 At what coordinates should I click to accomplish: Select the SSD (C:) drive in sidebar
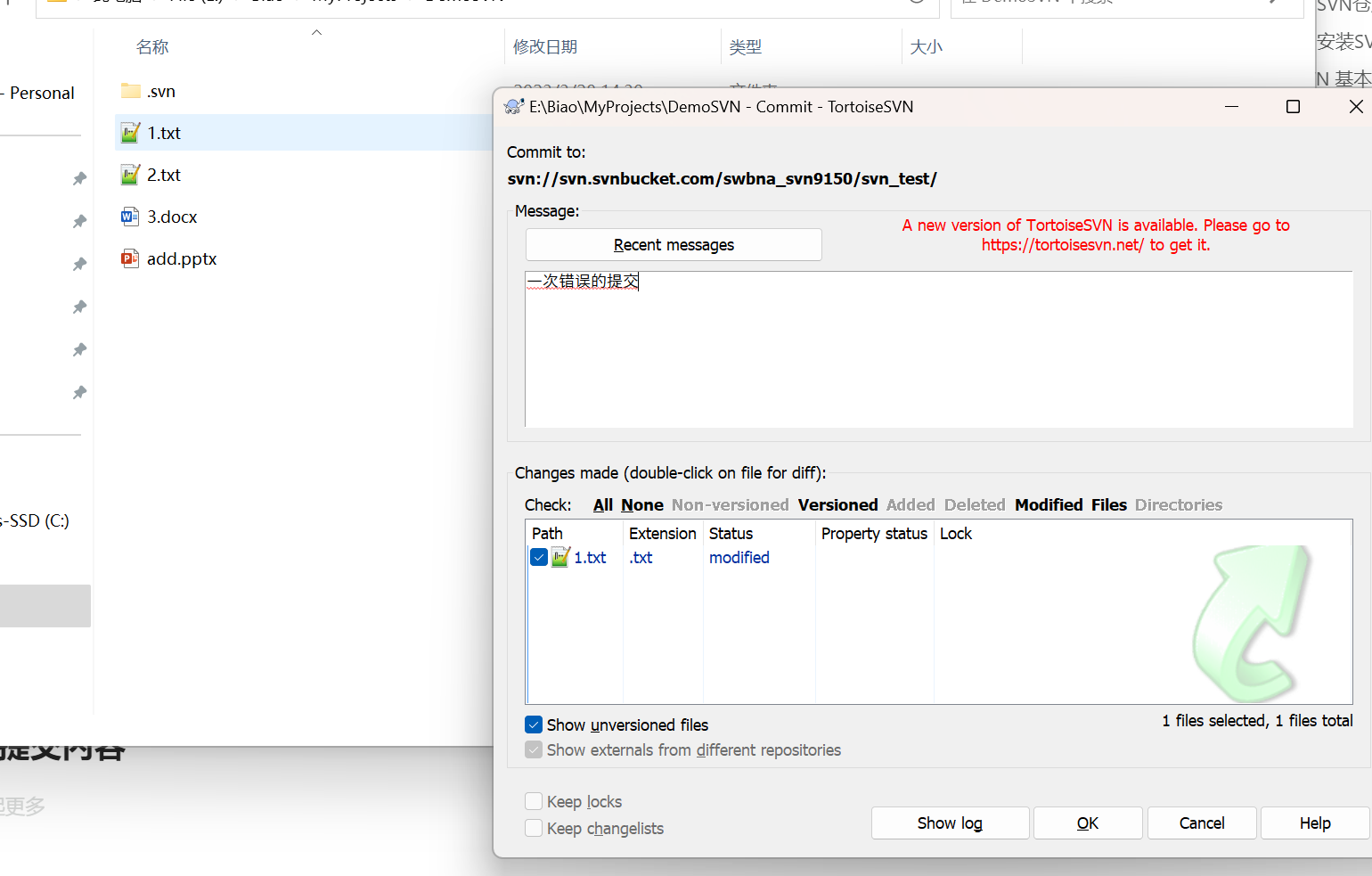click(37, 520)
